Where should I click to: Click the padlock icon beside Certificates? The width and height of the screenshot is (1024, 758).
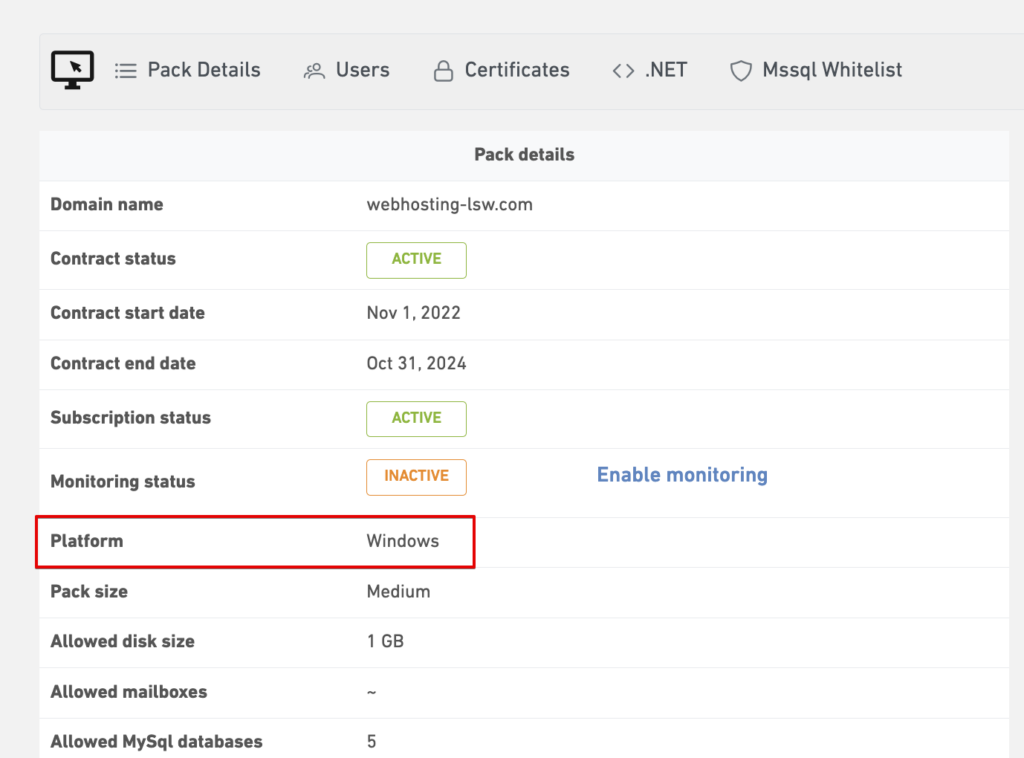(443, 71)
